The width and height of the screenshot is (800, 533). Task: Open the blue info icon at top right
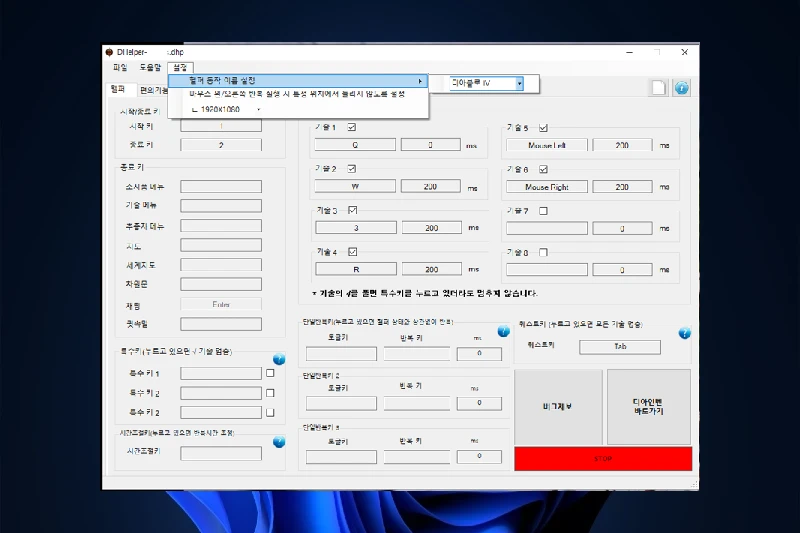click(x=681, y=88)
